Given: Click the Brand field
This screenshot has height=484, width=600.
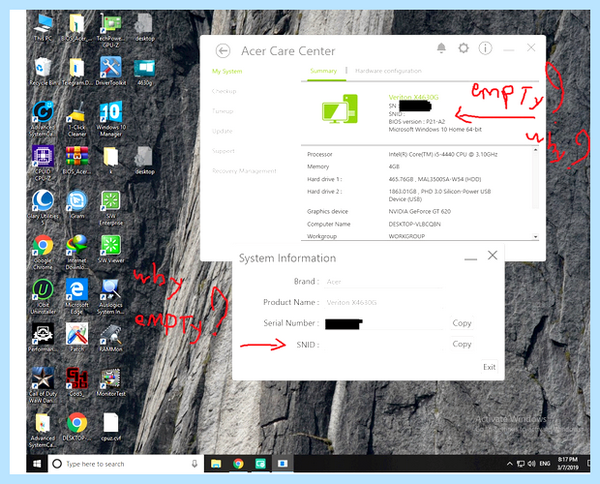Looking at the screenshot, I should click(383, 282).
